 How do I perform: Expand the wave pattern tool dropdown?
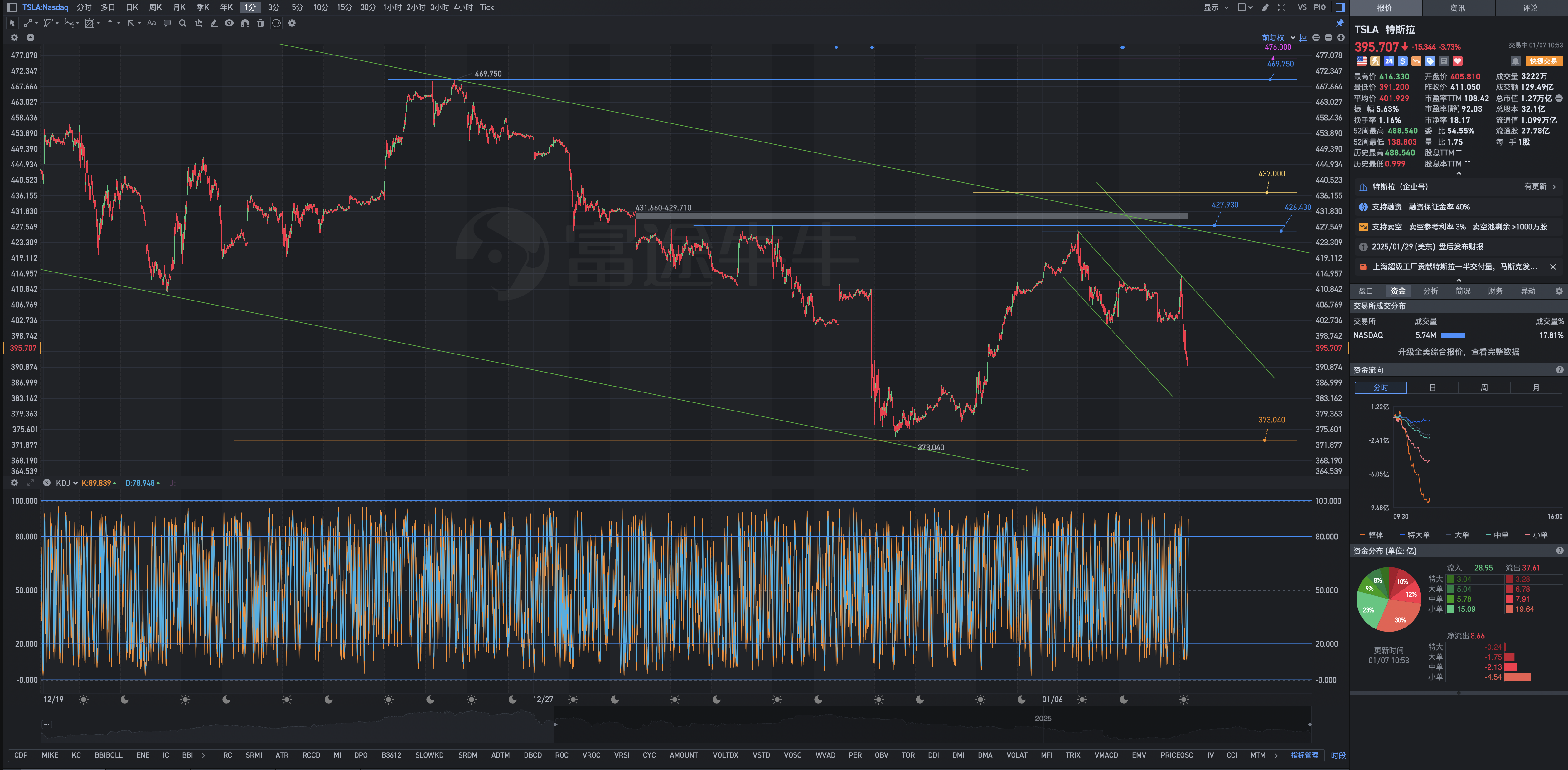pyautogui.click(x=77, y=23)
